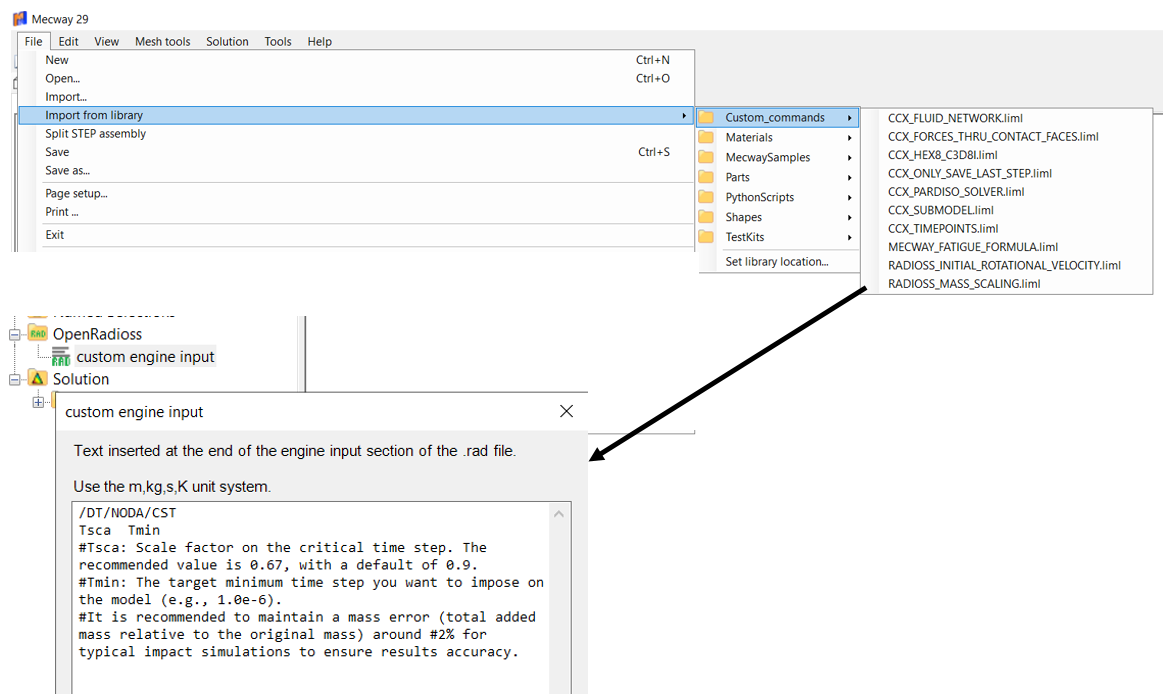This screenshot has height=694, width=1163.
Task: Expand the MecwaySamples submenu arrow
Action: pos(849,157)
